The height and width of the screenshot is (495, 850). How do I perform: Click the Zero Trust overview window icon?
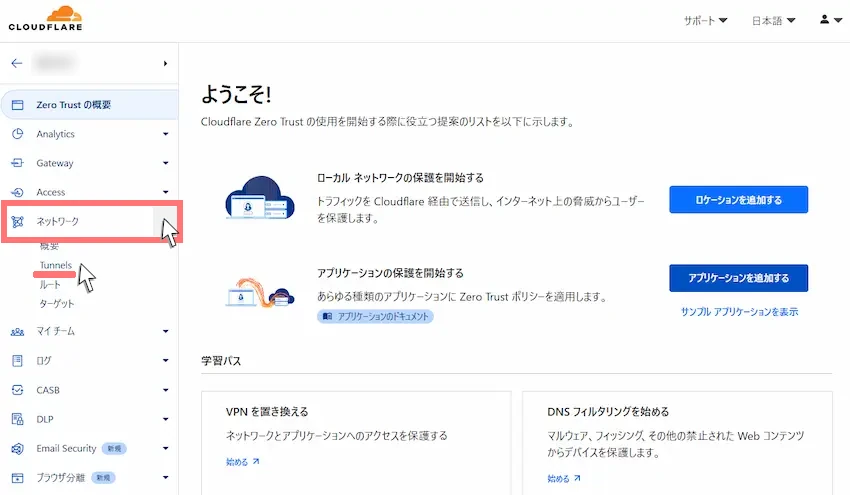[17, 105]
